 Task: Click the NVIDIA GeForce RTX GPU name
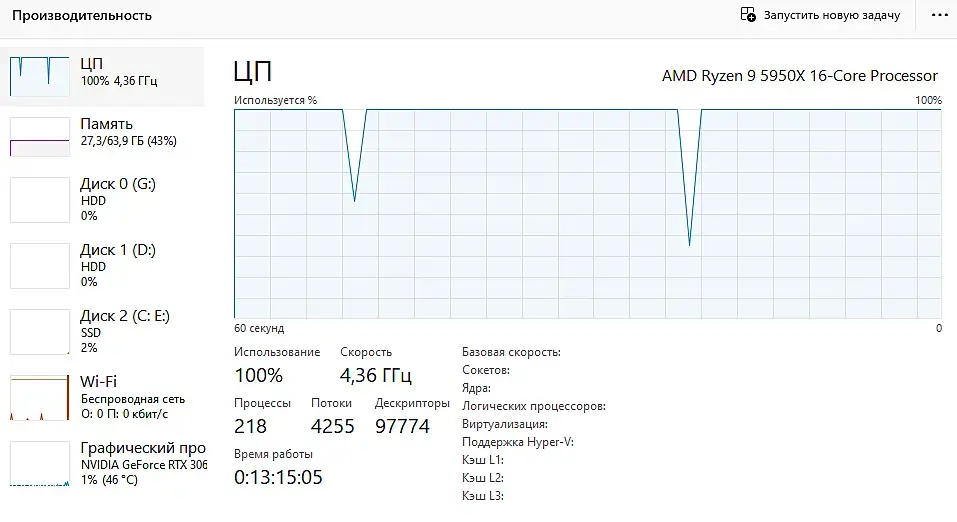coord(144,465)
